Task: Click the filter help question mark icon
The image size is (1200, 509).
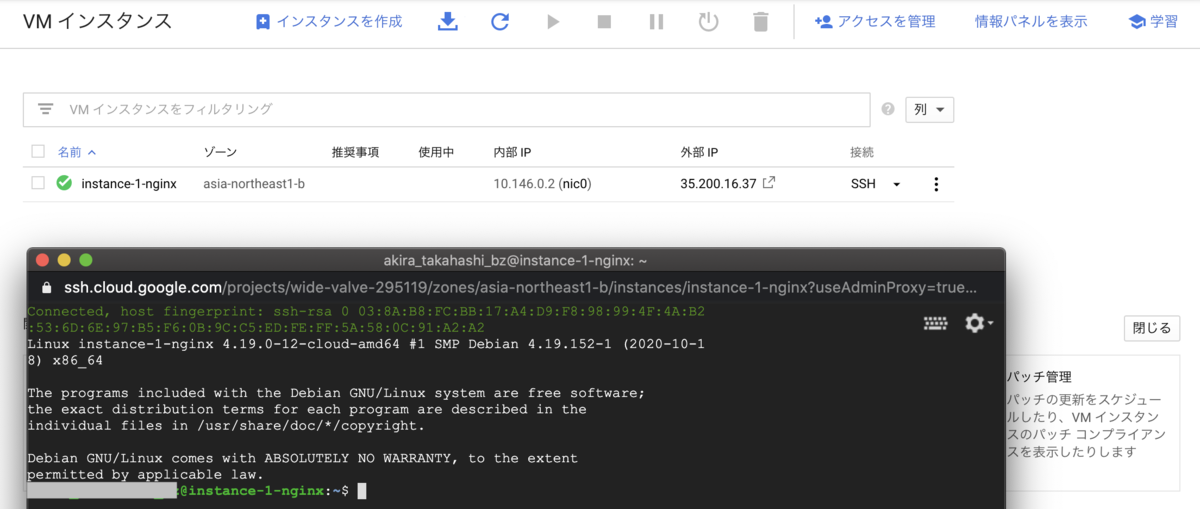Action: point(888,109)
